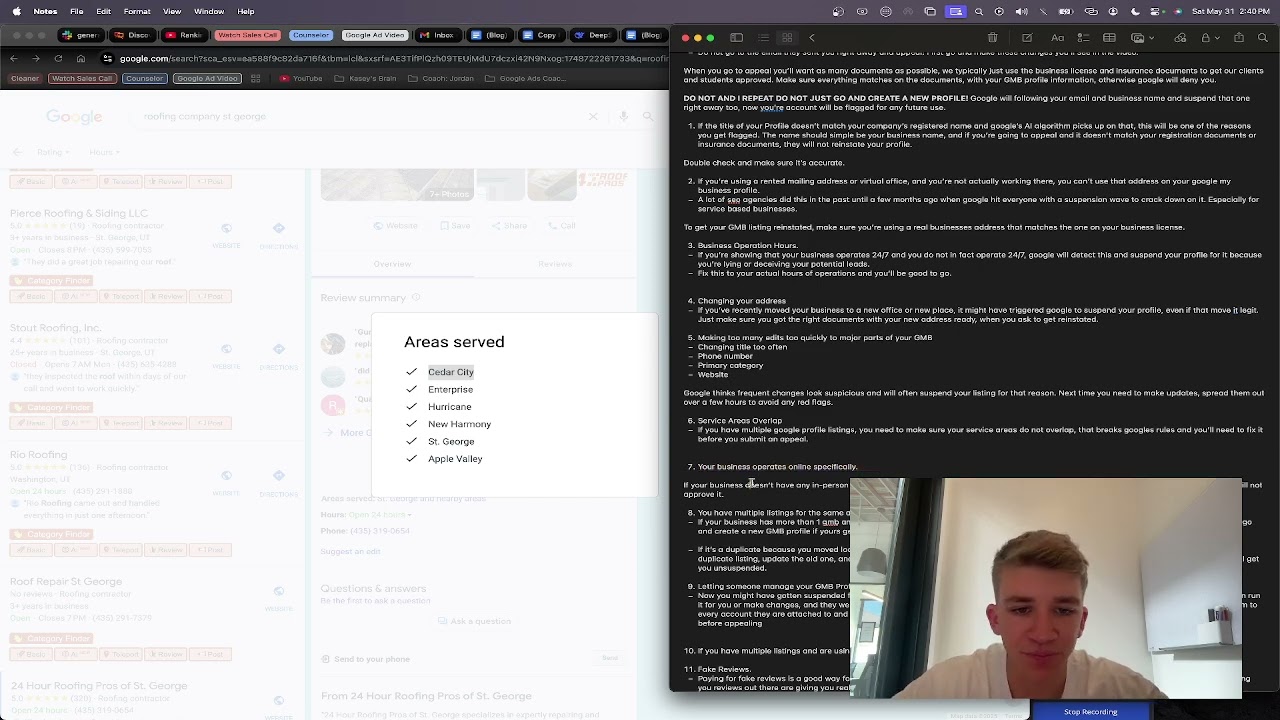1280x720 pixels.
Task: Go back using Notes toolbar chevron
Action: (812, 38)
